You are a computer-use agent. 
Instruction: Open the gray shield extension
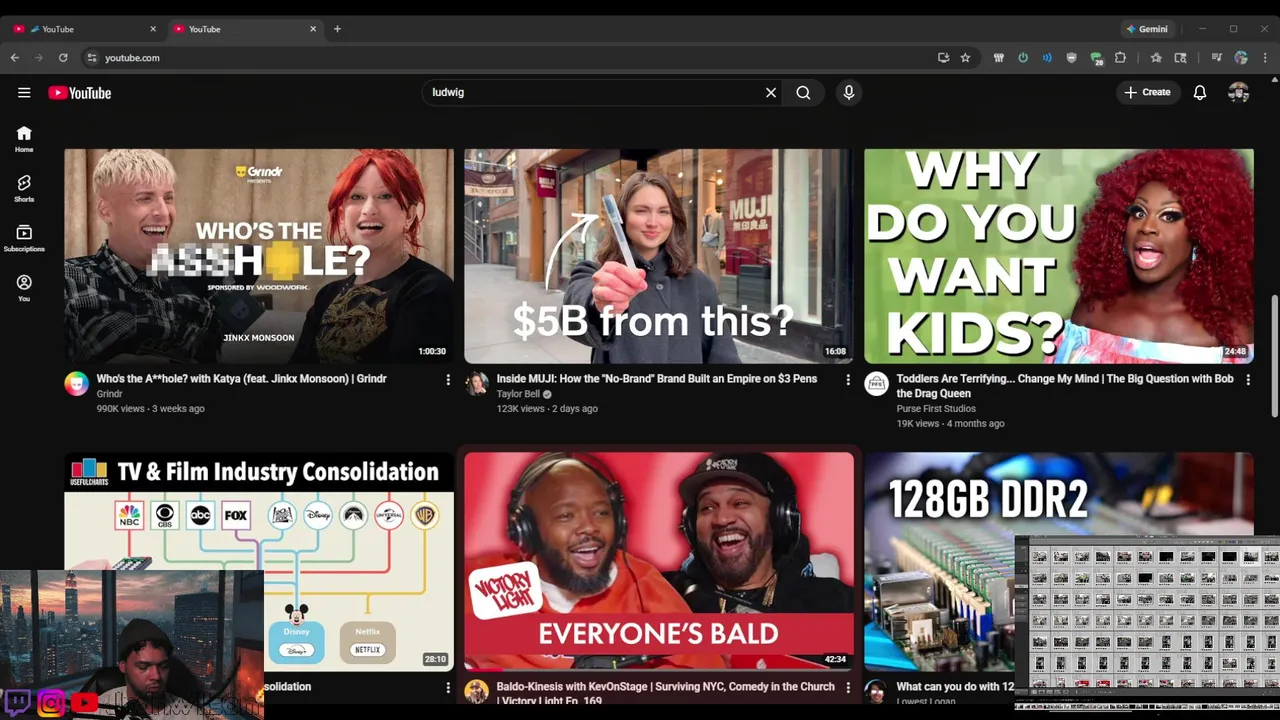(1072, 58)
